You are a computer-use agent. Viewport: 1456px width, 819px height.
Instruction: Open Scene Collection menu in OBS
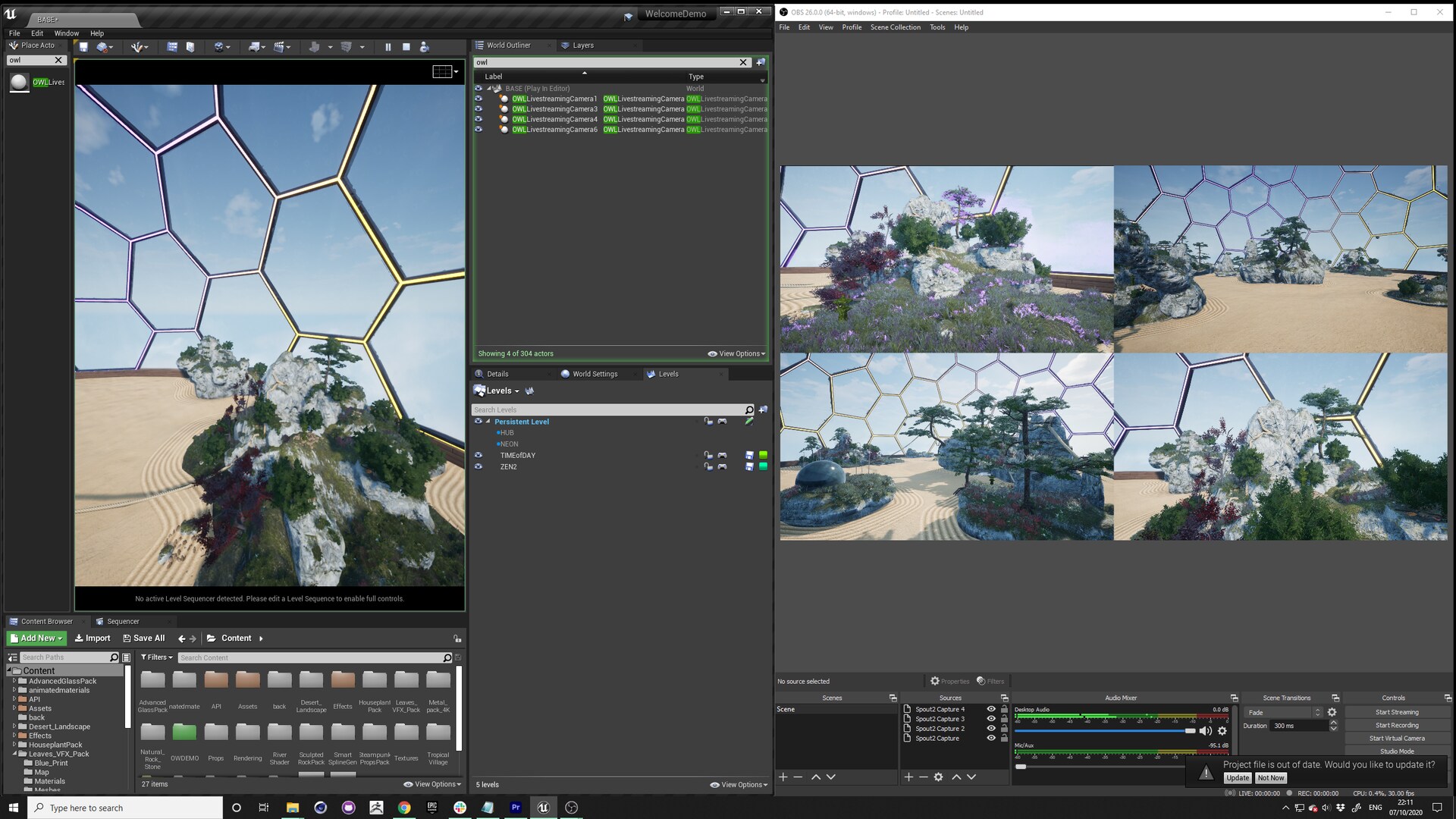click(x=895, y=27)
